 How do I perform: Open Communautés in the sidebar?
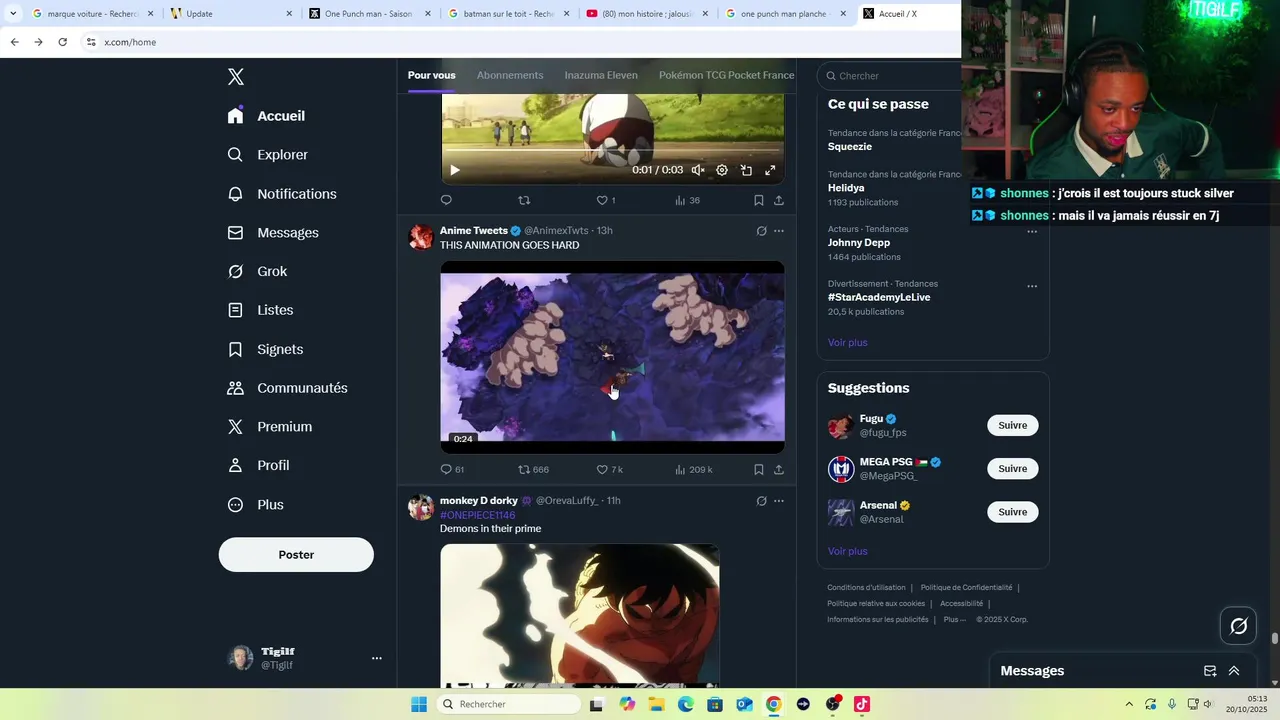pos(287,388)
